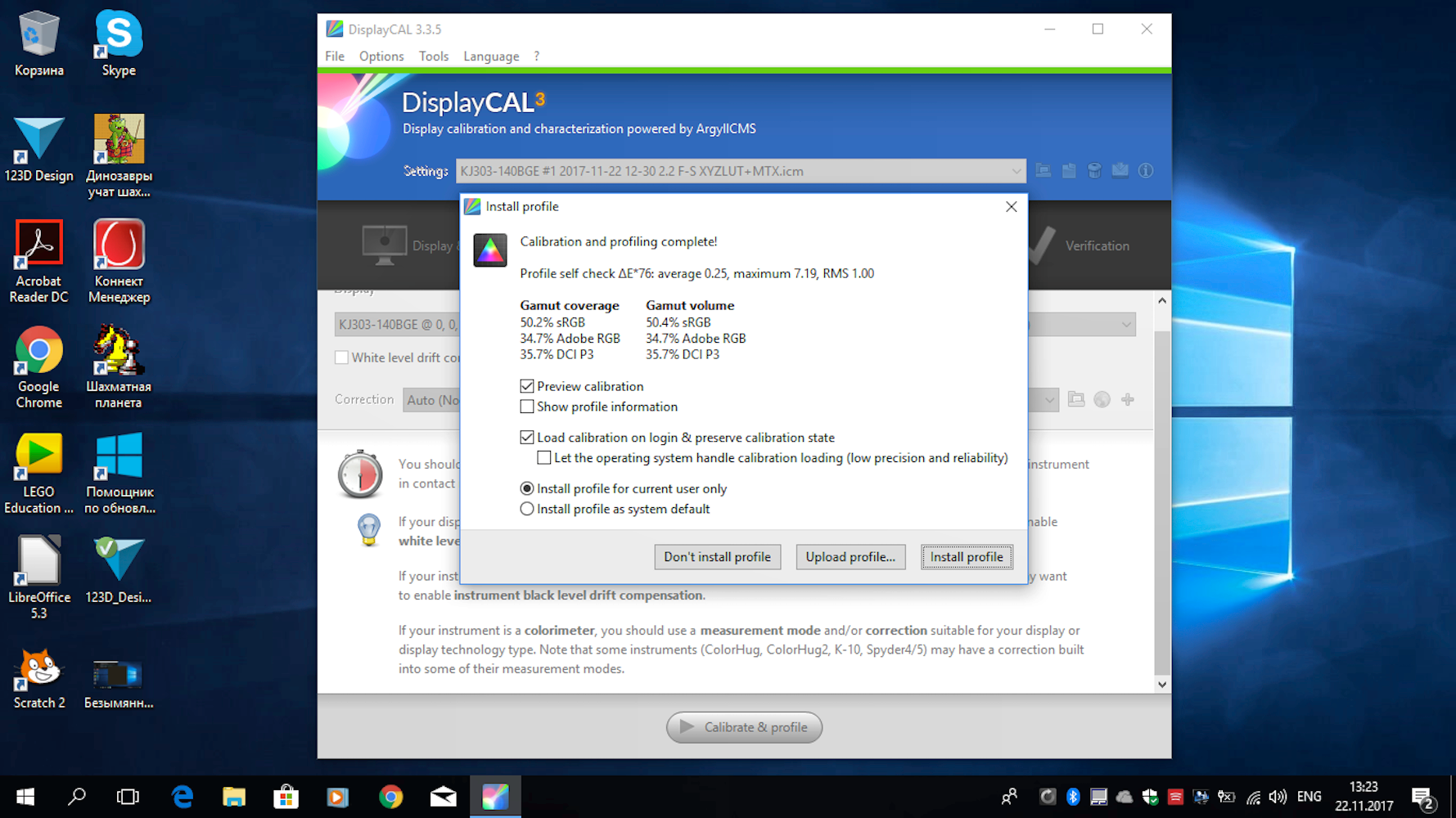The image size is (1456, 818).
Task: Check Let the operating system handle calibration loading
Action: (544, 458)
